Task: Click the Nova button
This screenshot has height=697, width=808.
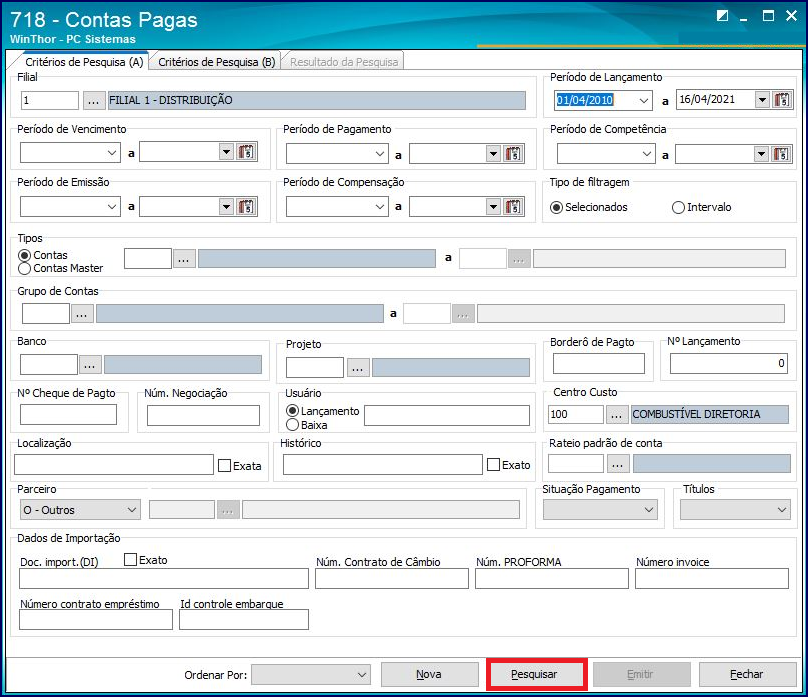Action: 429,674
